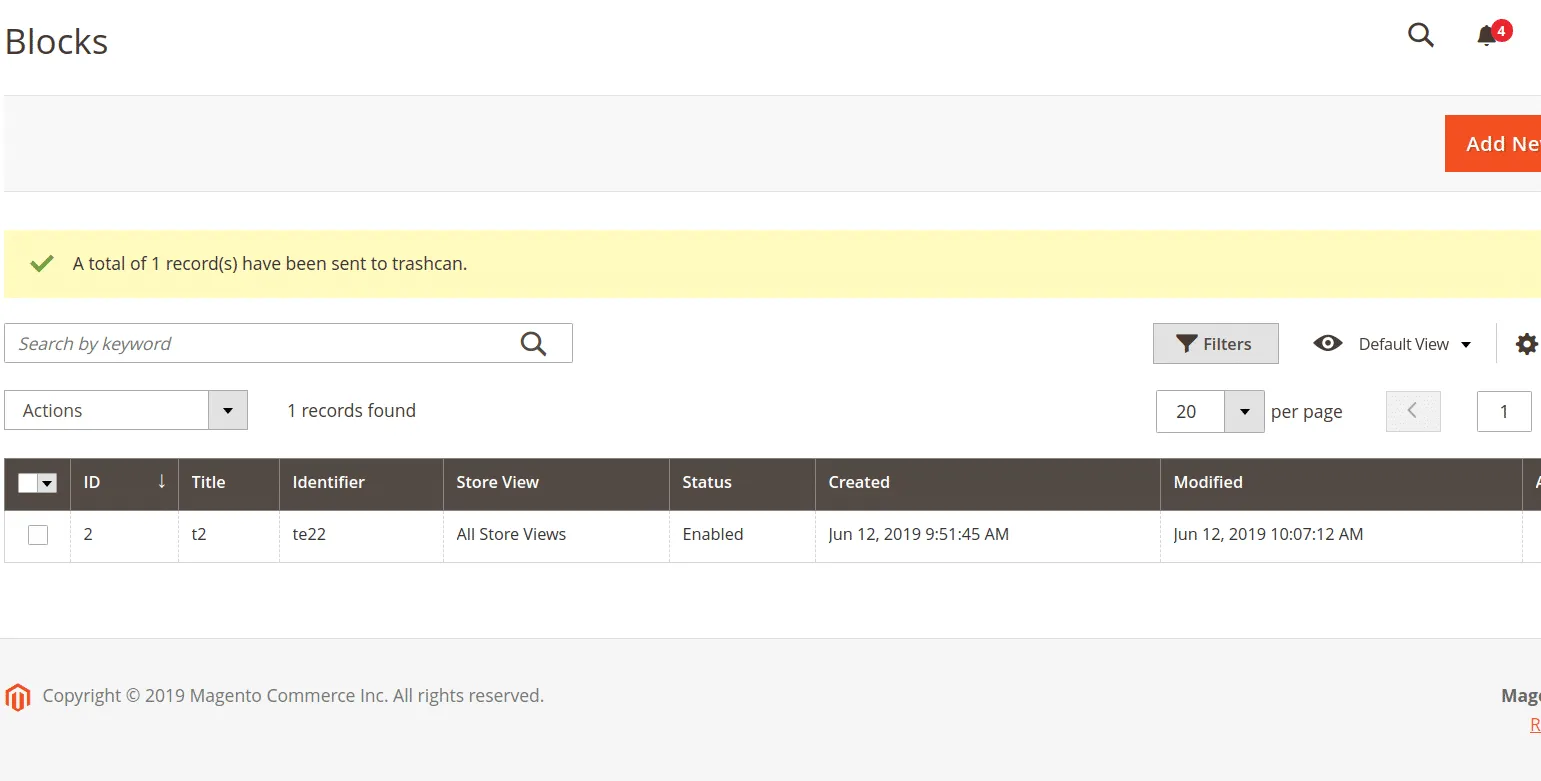
Task: Click the magnifying glass search icon in header
Action: [x=1420, y=35]
